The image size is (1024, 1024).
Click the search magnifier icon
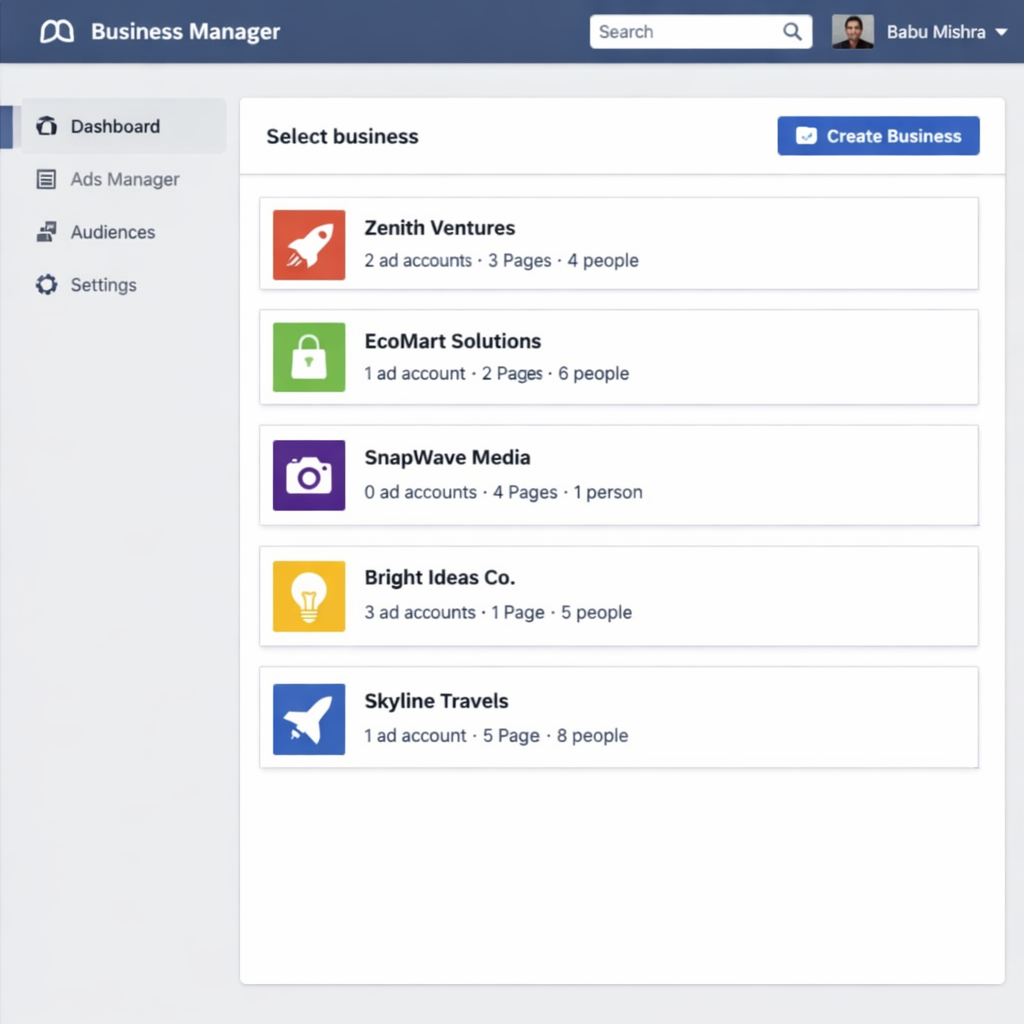pyautogui.click(x=792, y=31)
